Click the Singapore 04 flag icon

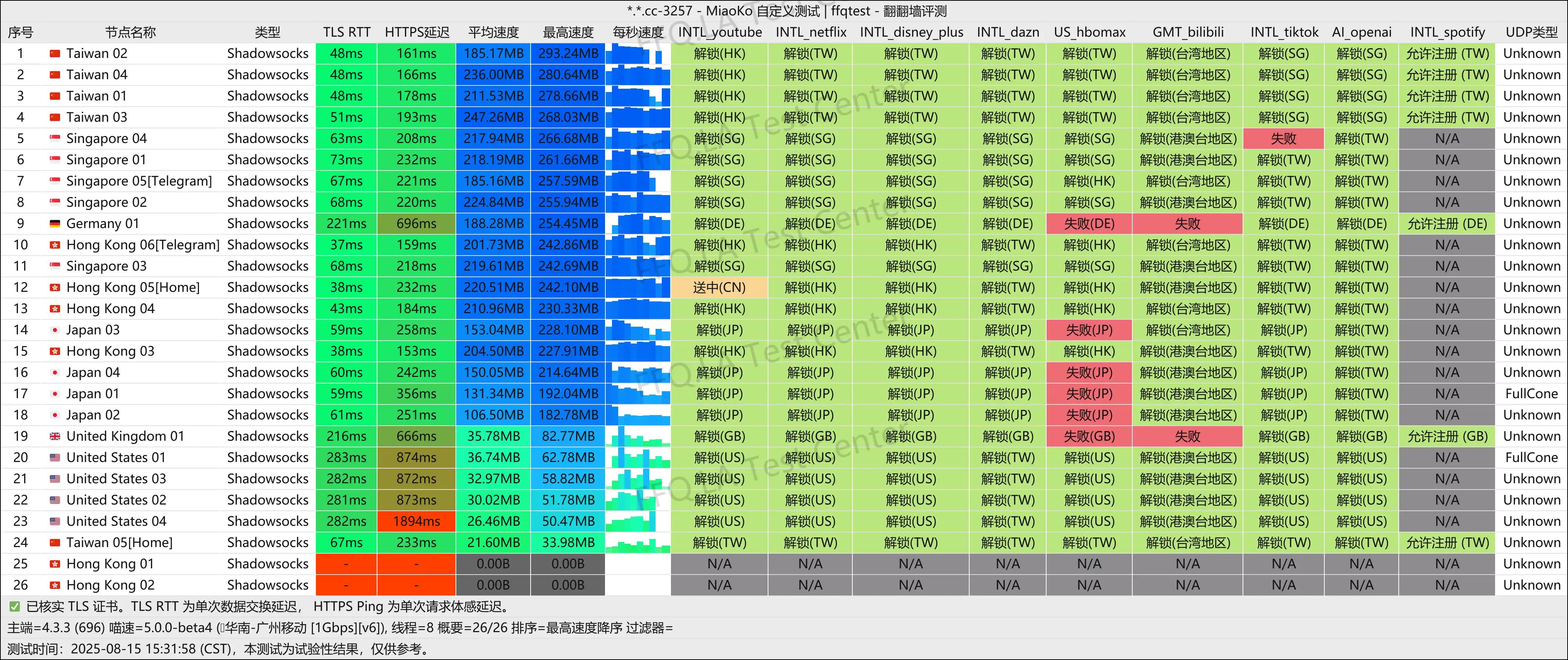pos(55,139)
